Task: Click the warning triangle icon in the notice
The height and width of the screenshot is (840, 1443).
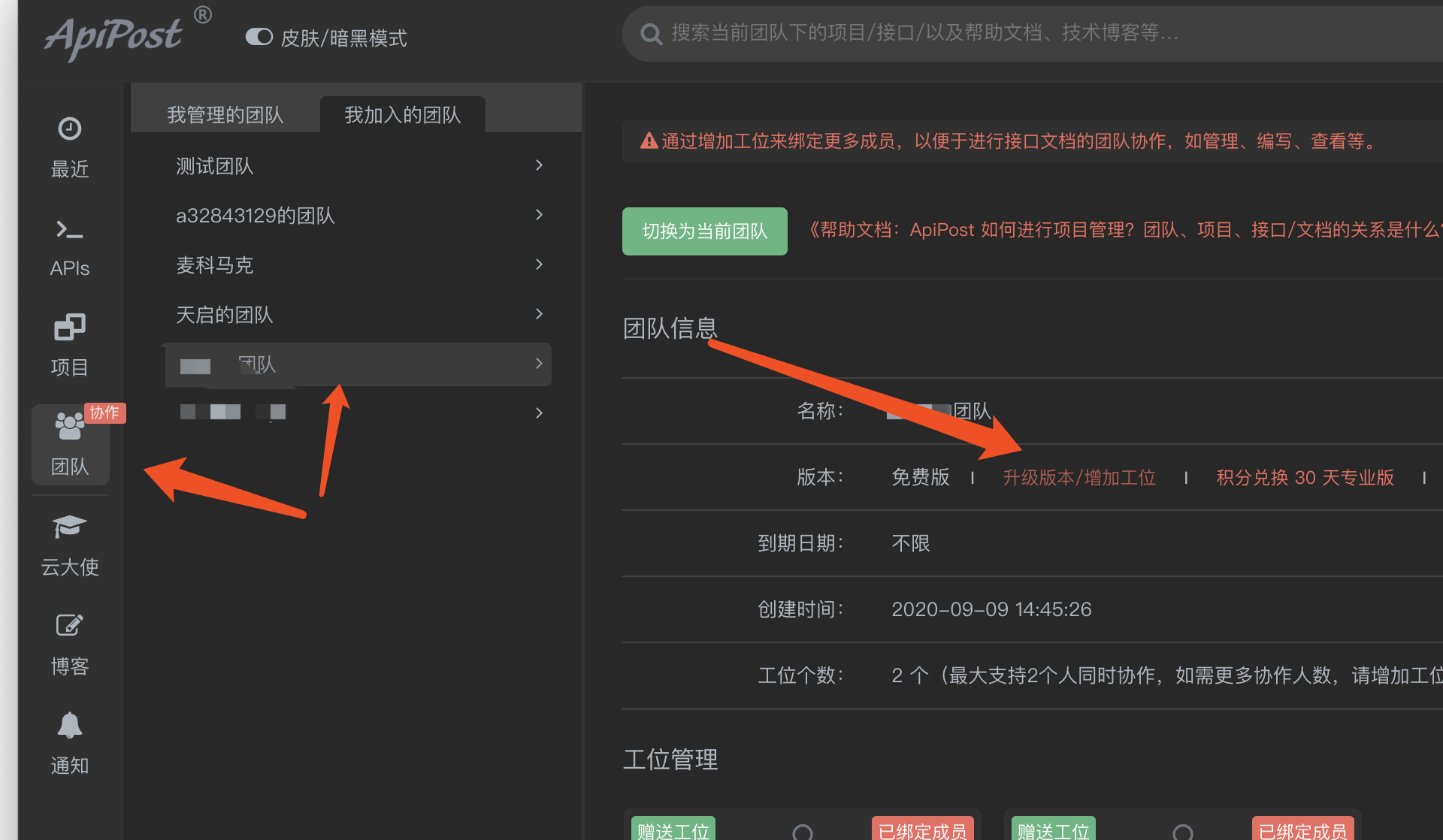Action: (x=649, y=141)
